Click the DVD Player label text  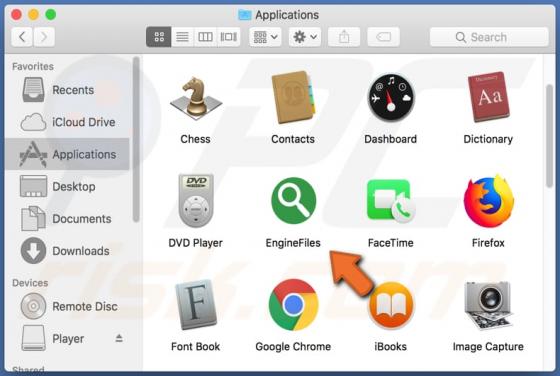(x=196, y=243)
